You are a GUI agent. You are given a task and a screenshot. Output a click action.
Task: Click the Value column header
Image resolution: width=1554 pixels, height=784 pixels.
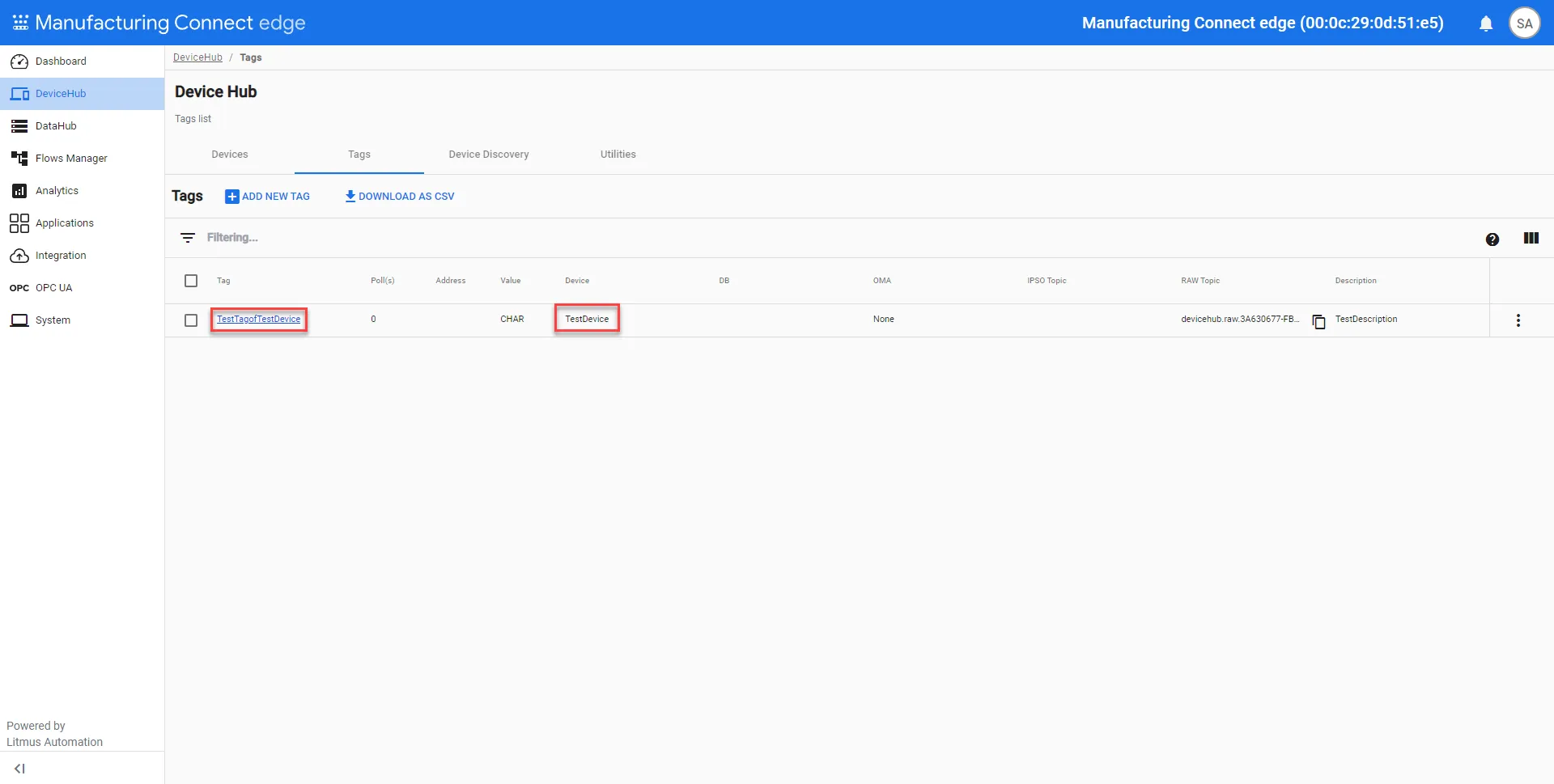coord(511,281)
